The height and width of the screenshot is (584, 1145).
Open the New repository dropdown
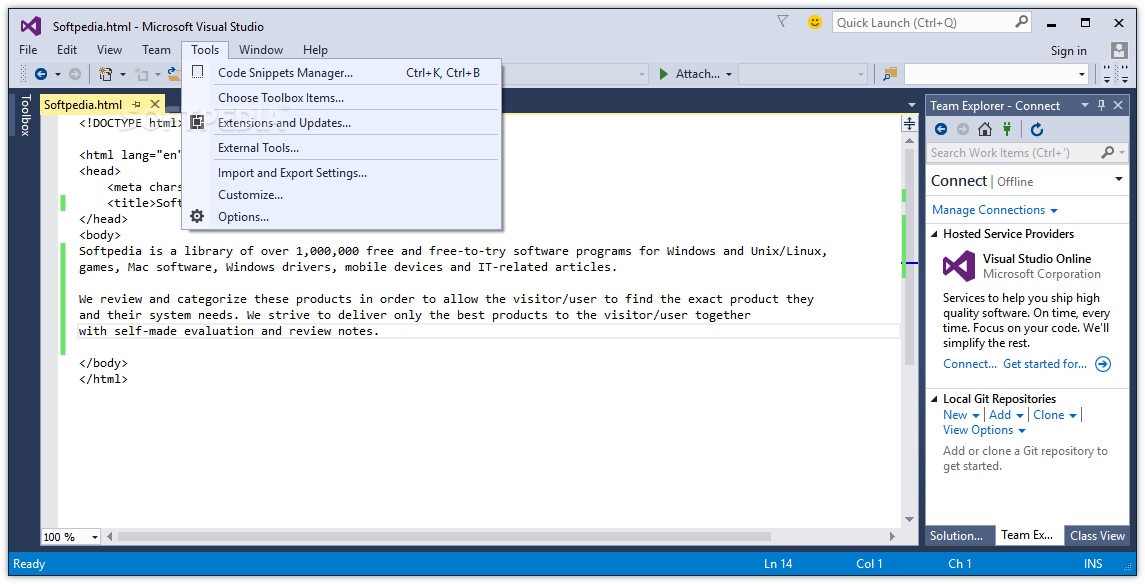(x=976, y=415)
